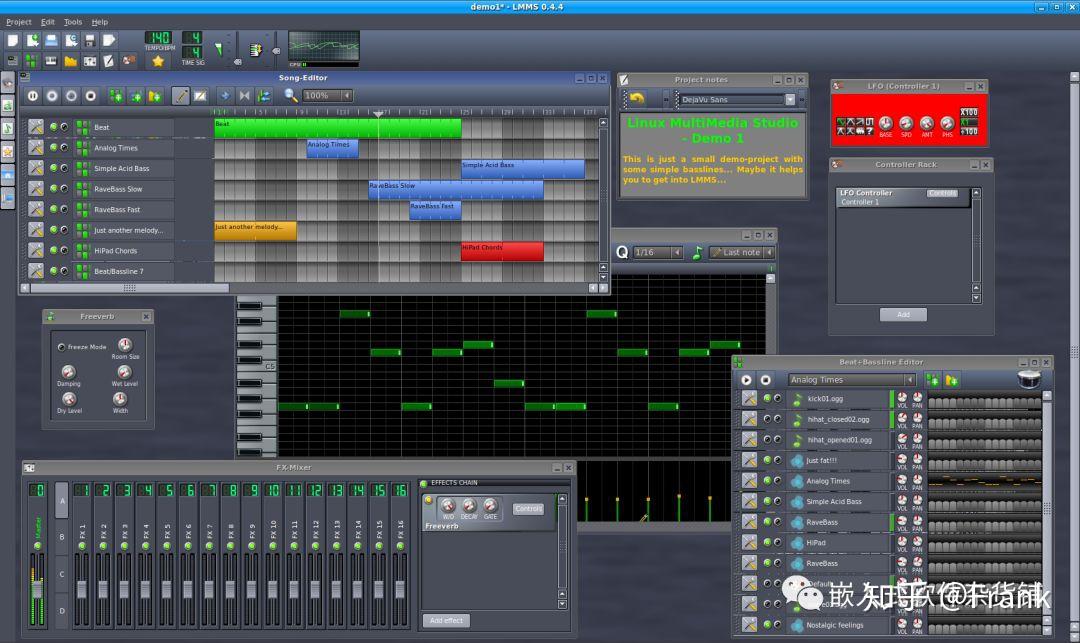
Task: Toggle the EFFECTS CHAIN enable LED
Action: [x=424, y=484]
